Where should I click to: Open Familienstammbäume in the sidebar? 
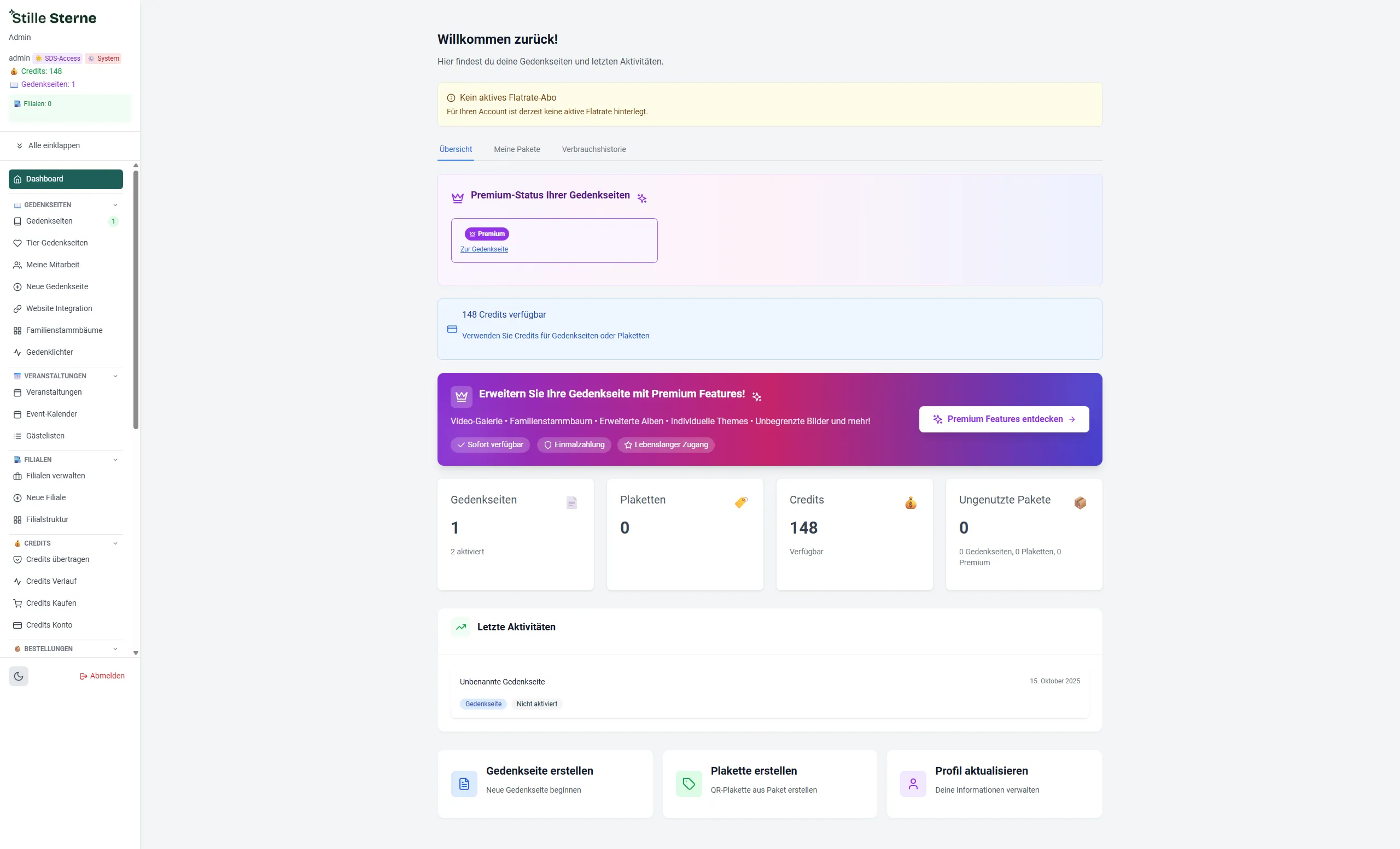[x=63, y=331]
